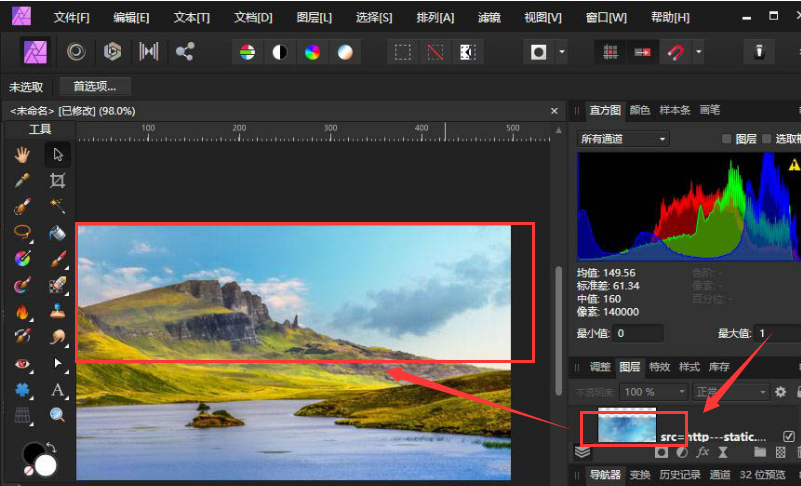Toggle Move By Whole Pixels icon
Image resolution: width=801 pixels, height=486 pixels.
[x=643, y=52]
